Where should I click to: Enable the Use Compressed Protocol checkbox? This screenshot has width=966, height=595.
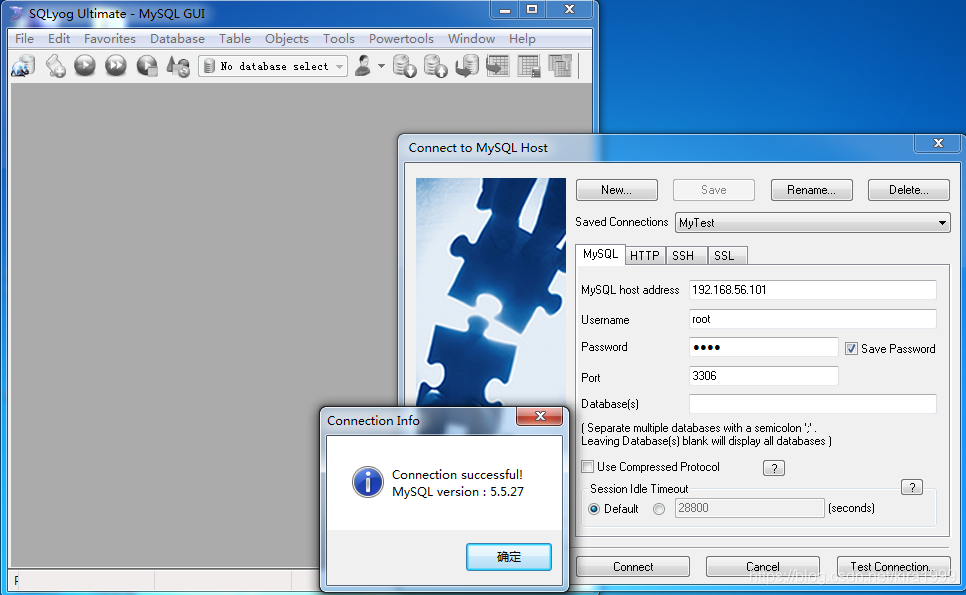click(x=588, y=467)
